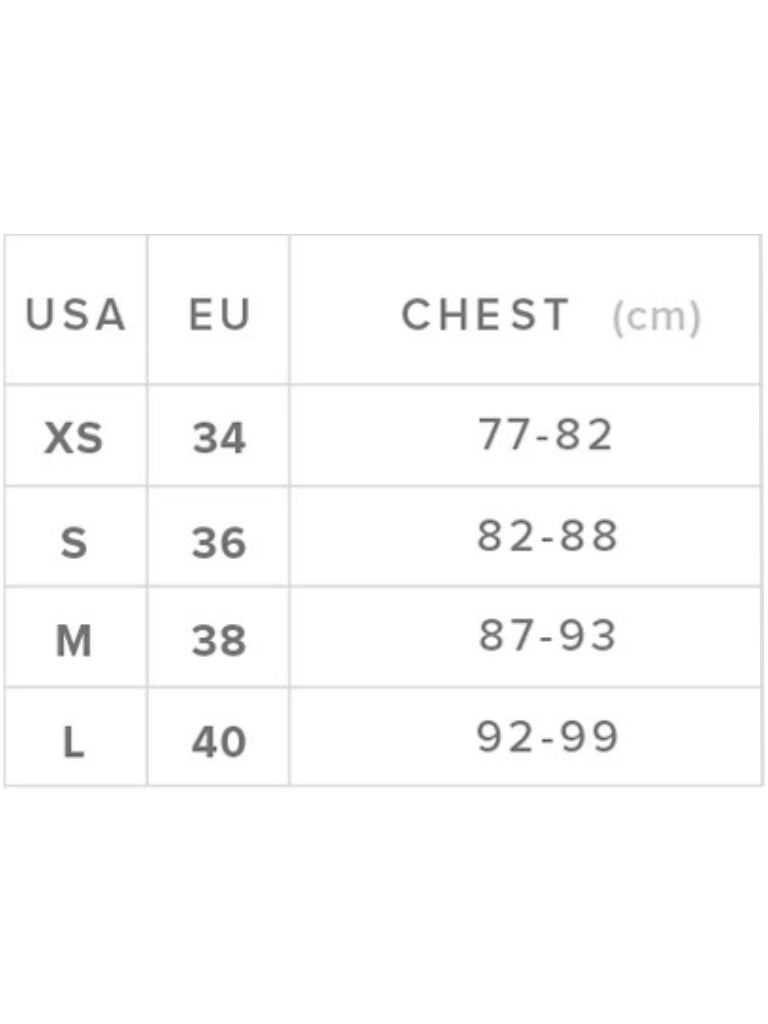The width and height of the screenshot is (768, 1024).
Task: Click the CHEST column header text
Action: [486, 316]
